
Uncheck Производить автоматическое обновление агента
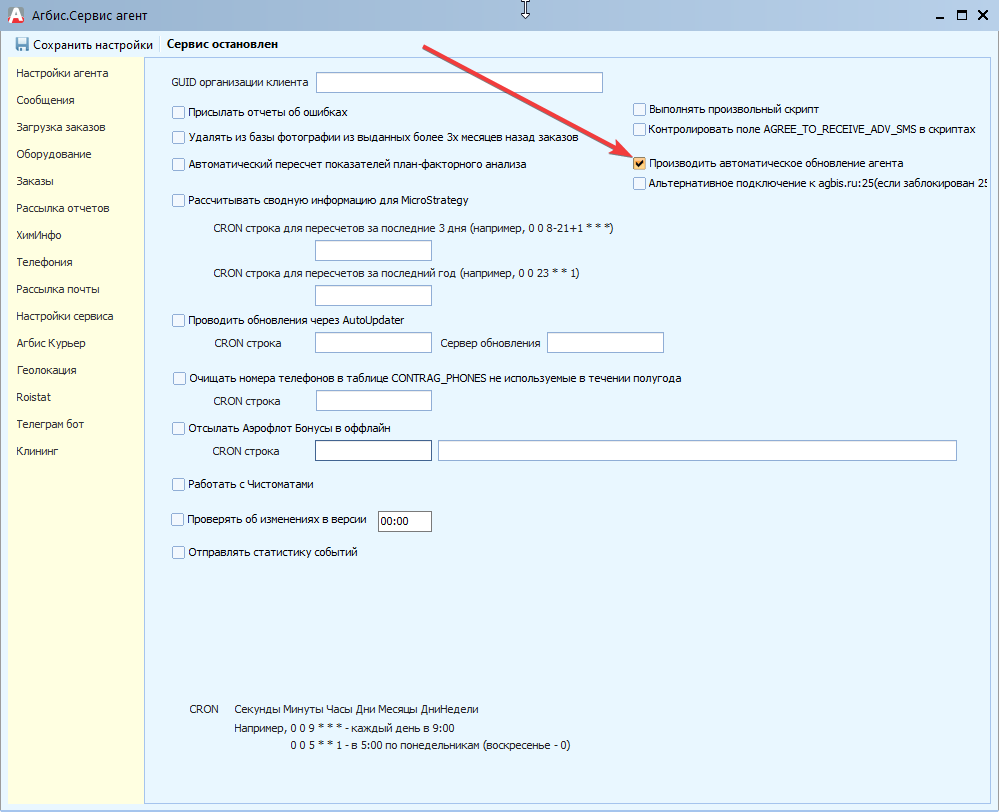click(x=639, y=163)
